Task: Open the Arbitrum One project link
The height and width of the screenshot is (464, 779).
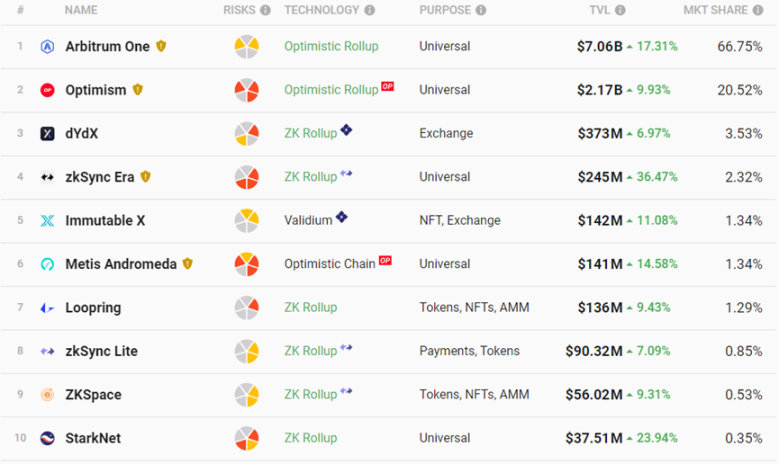Action: pyautogui.click(x=107, y=47)
